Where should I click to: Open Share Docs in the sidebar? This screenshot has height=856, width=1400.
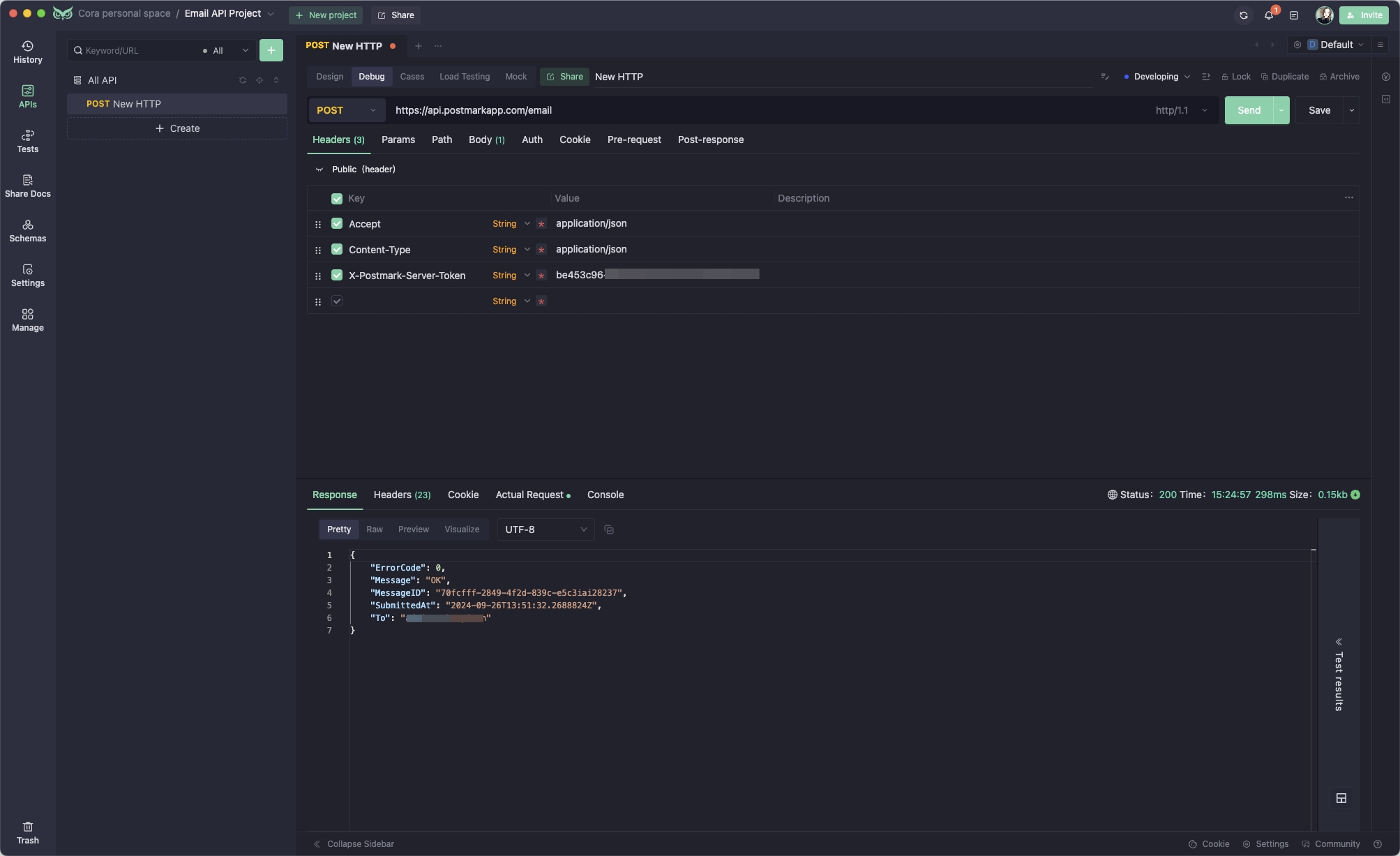tap(27, 186)
